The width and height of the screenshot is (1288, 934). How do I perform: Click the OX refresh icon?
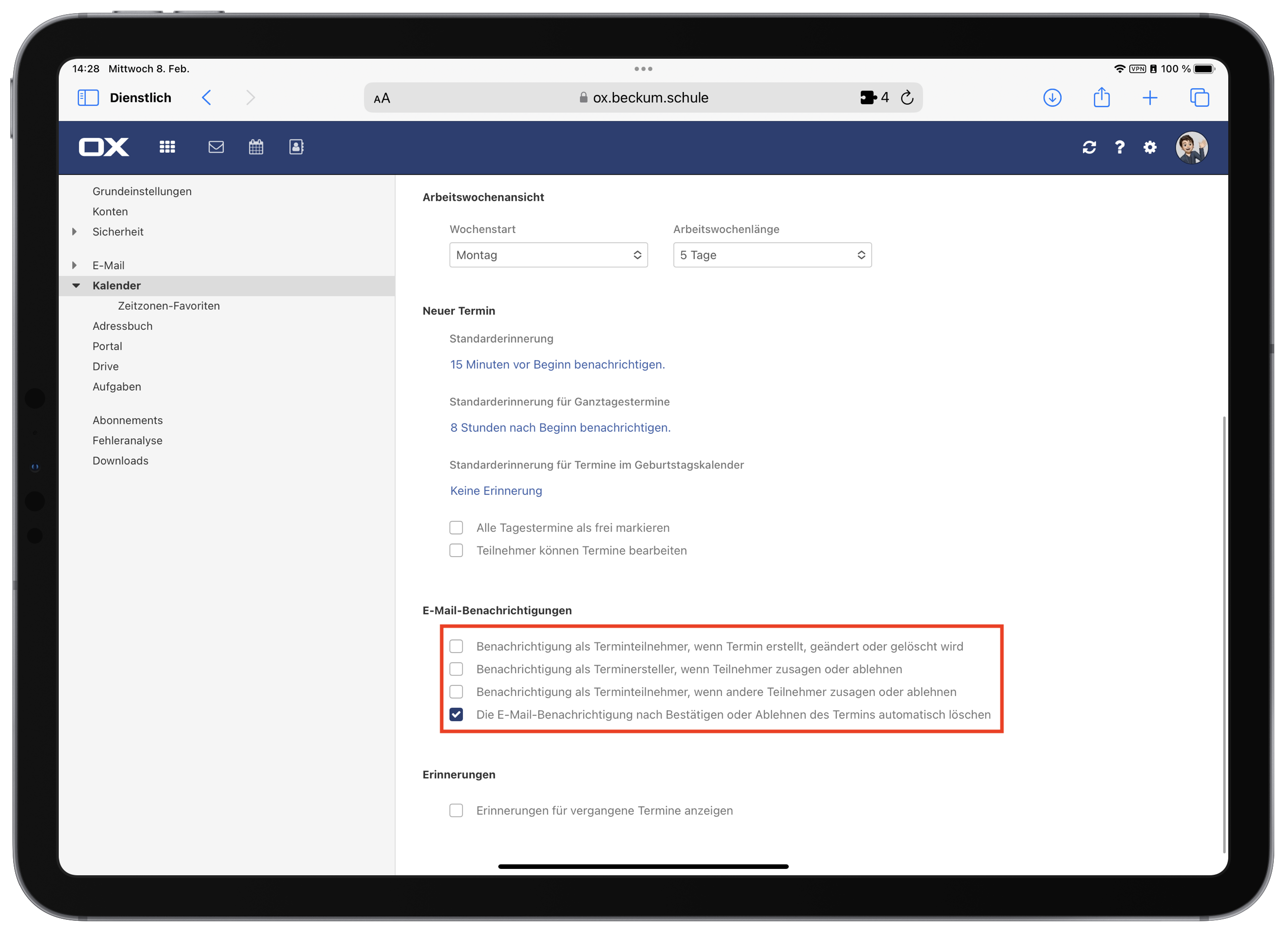click(1089, 148)
